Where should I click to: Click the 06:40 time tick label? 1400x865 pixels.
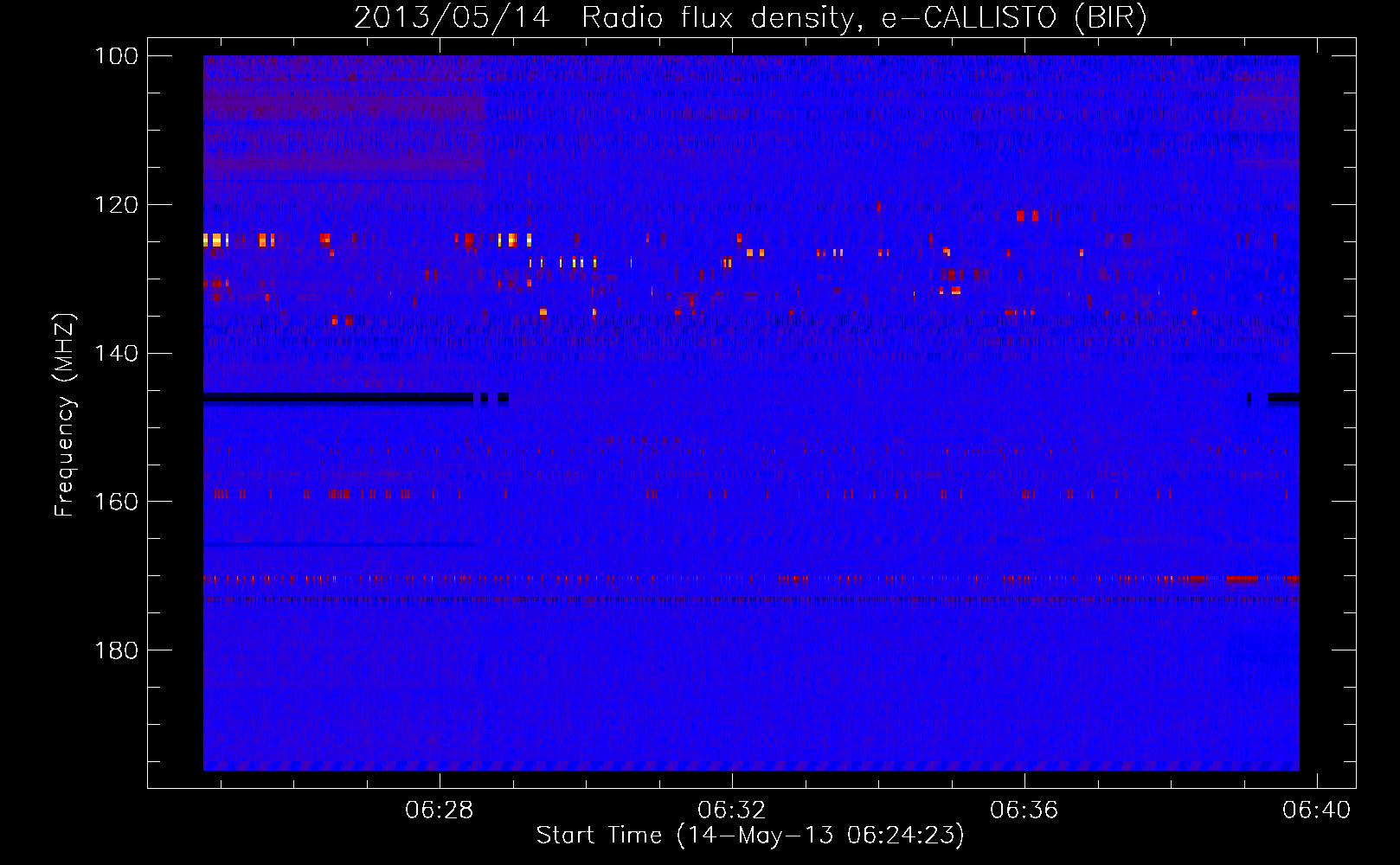click(1317, 810)
